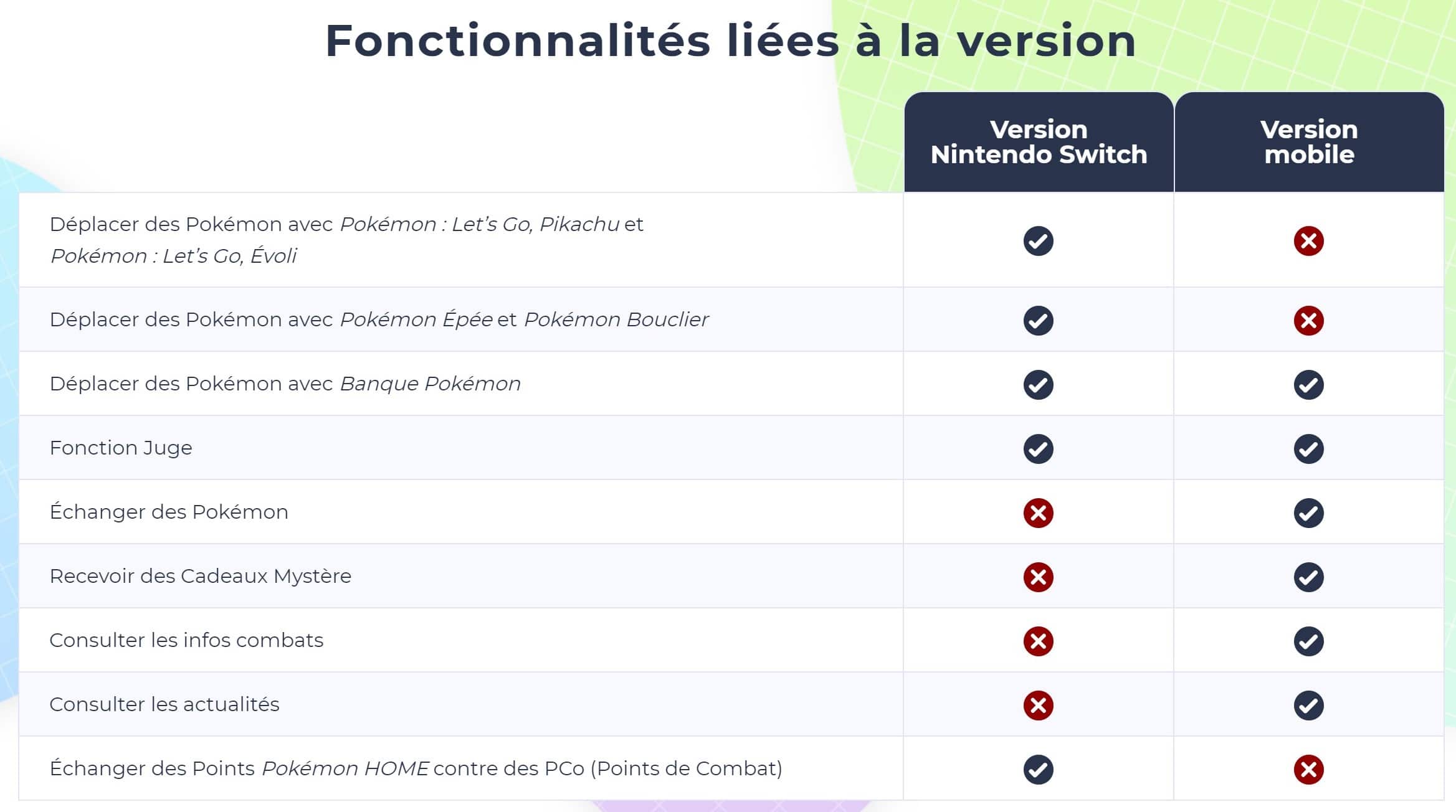Click Switch checkmark for Épée et Bouclier row
This screenshot has width=1456, height=812.
click(1038, 321)
